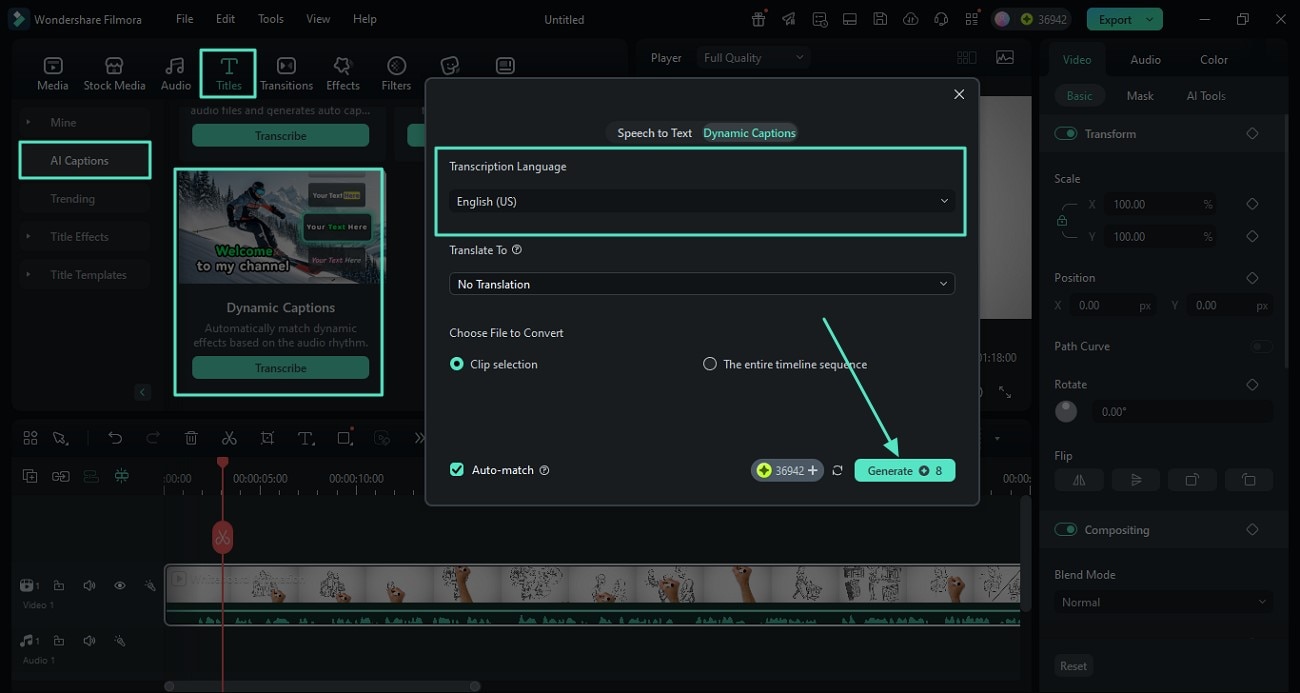Click the Dynamic Captions preview thumbnail
Screen dimensions: 1300x693
(280, 228)
